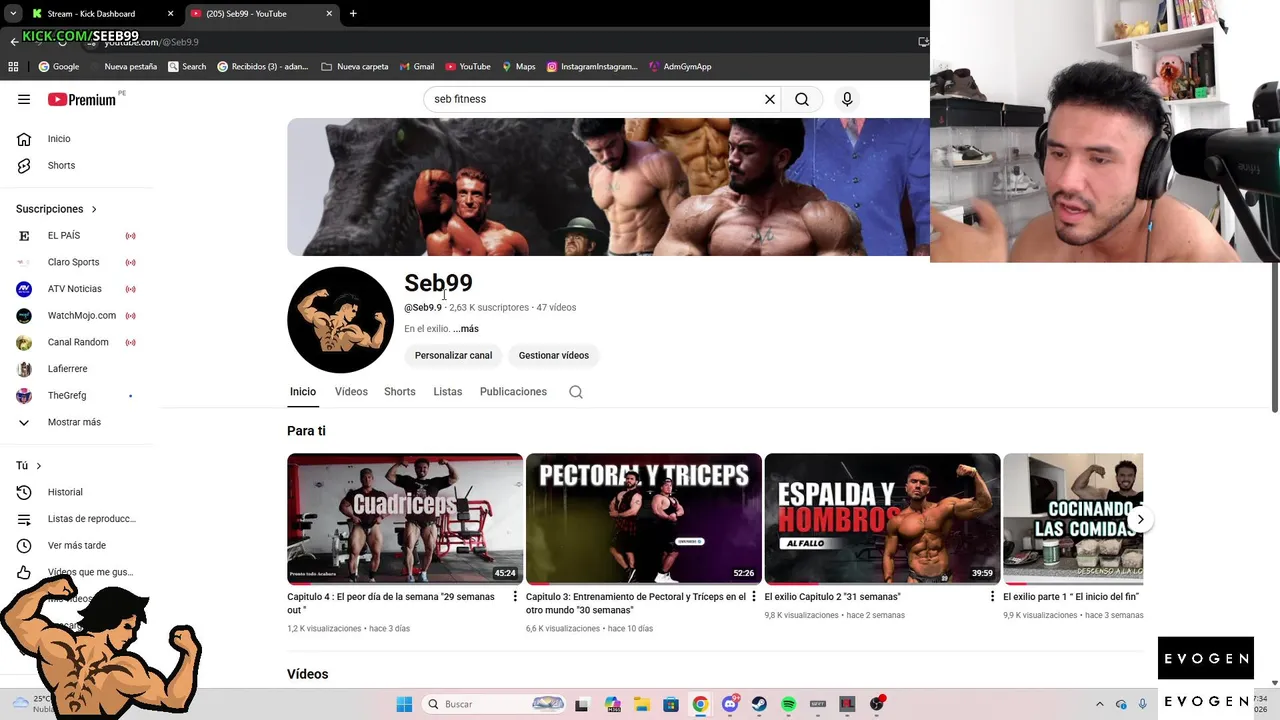Open Spotify from the taskbar
Screen dimensions: 1280x720
(789, 704)
